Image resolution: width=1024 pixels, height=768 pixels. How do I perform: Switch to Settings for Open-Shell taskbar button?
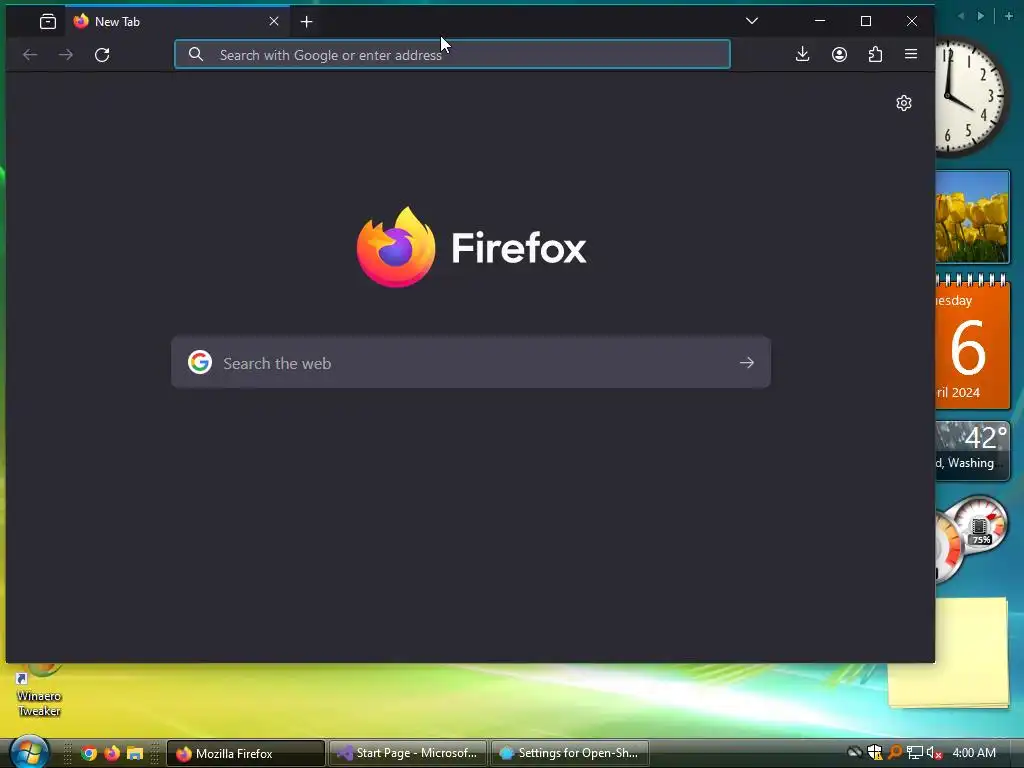(x=569, y=753)
